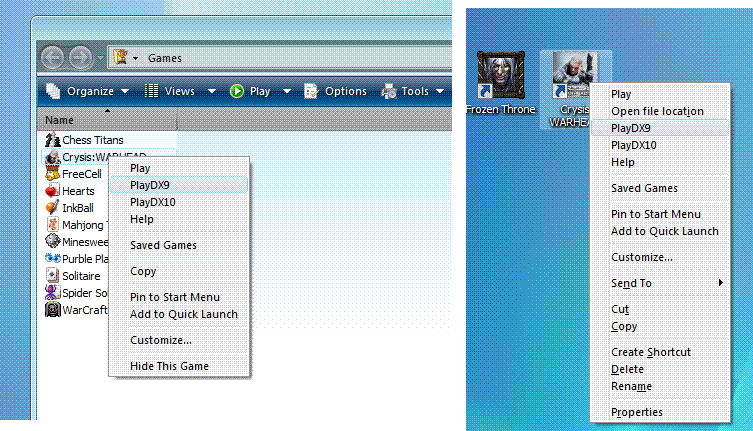Expand the Organize dropdown arrow
Viewport: 753px width, 431px height.
[125, 91]
